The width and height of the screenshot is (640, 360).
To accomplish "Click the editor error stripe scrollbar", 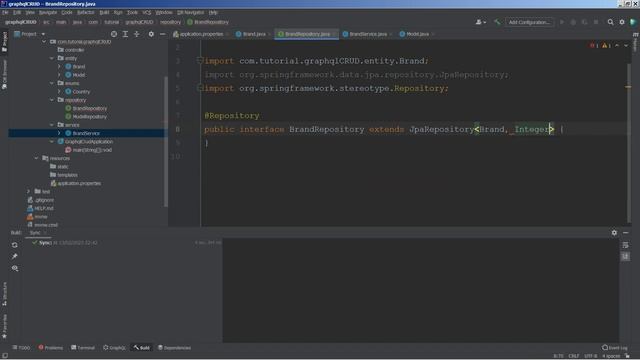I will pyautogui.click(x=629, y=143).
